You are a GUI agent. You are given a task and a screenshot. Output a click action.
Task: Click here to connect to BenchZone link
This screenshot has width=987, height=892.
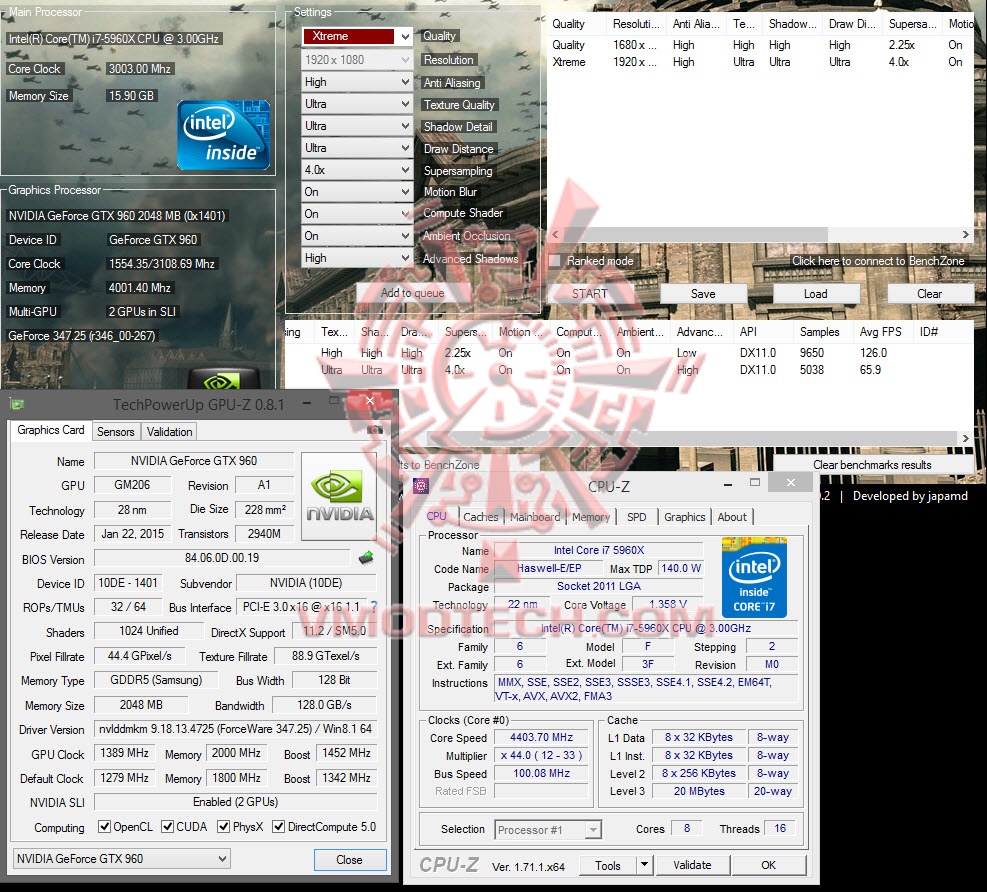[x=878, y=261]
